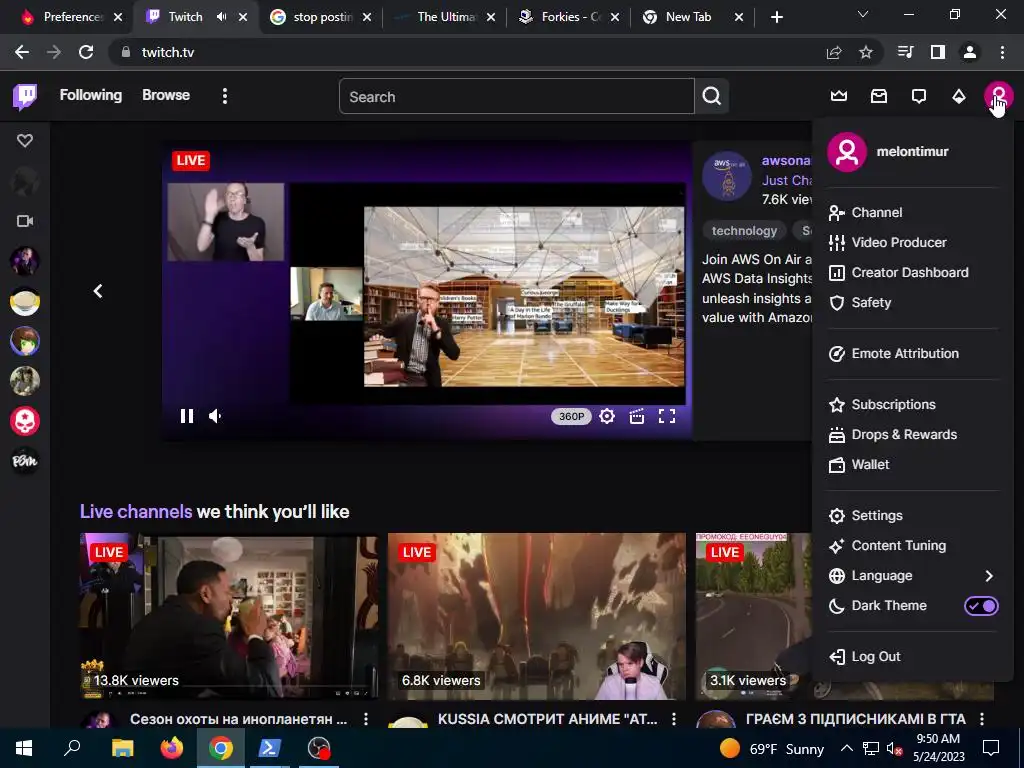Open Settings in the user menu

coord(913,515)
